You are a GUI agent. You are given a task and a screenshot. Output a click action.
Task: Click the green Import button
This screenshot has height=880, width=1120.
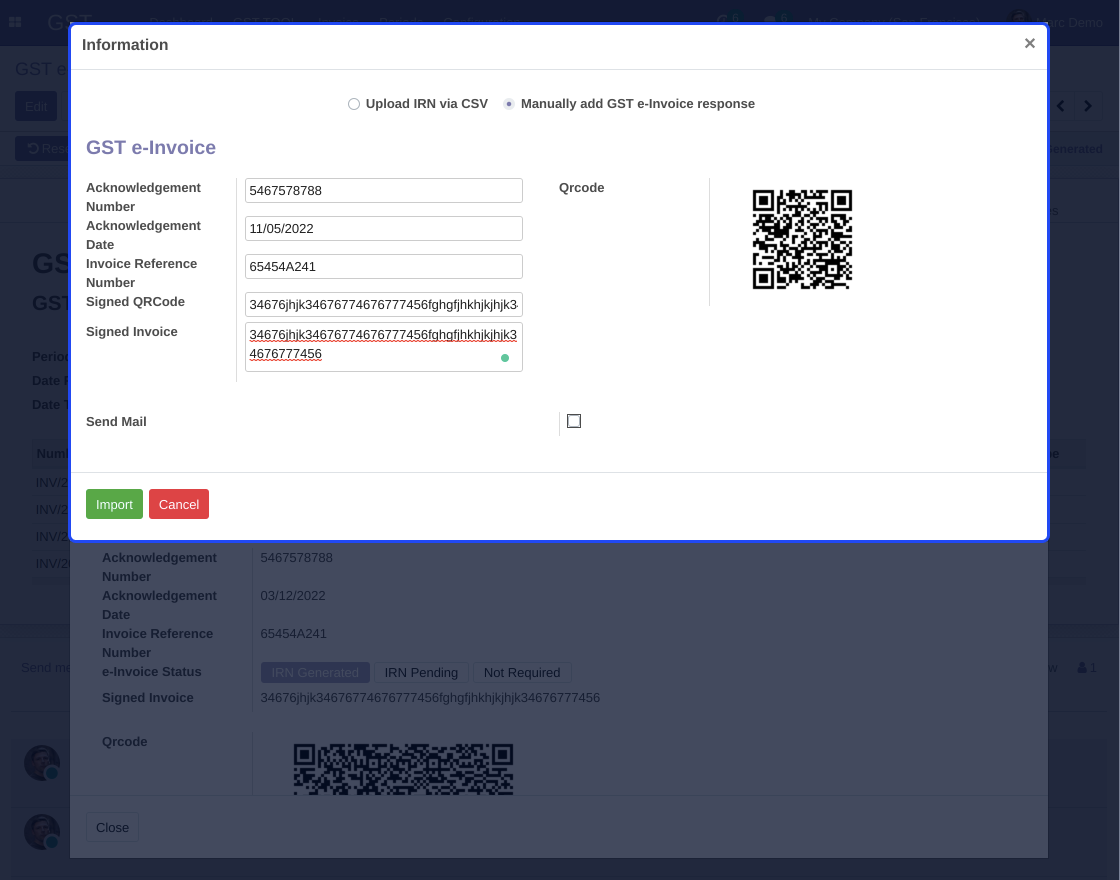pyautogui.click(x=114, y=504)
